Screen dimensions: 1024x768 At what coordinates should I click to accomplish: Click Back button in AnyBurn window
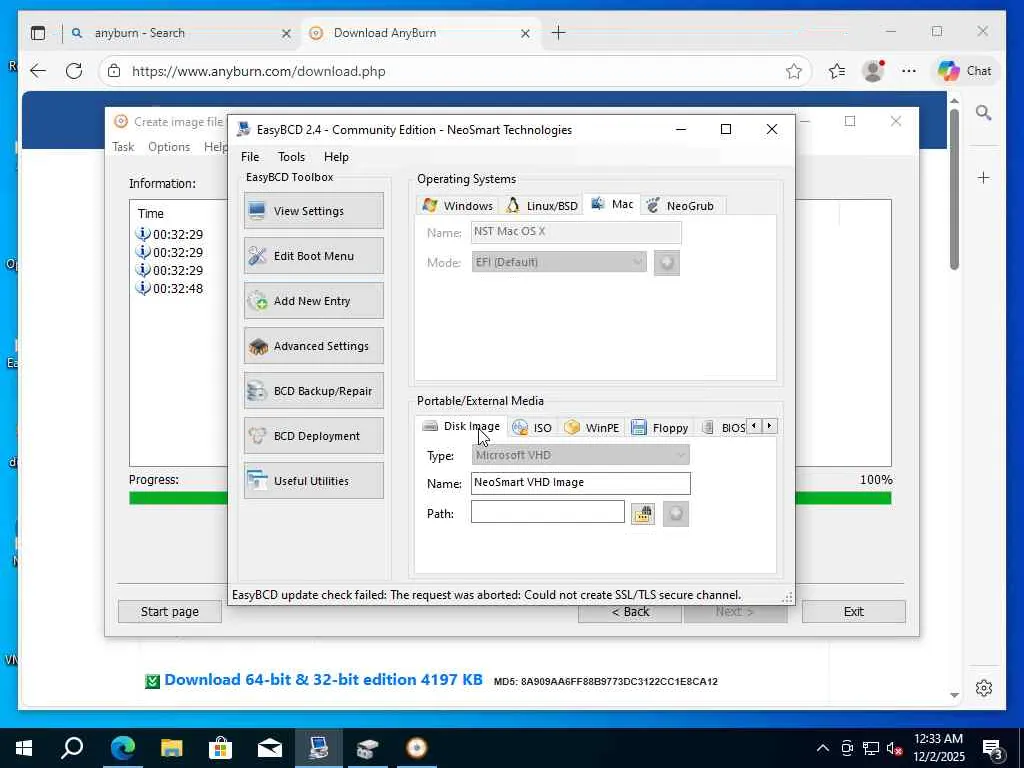click(x=630, y=613)
